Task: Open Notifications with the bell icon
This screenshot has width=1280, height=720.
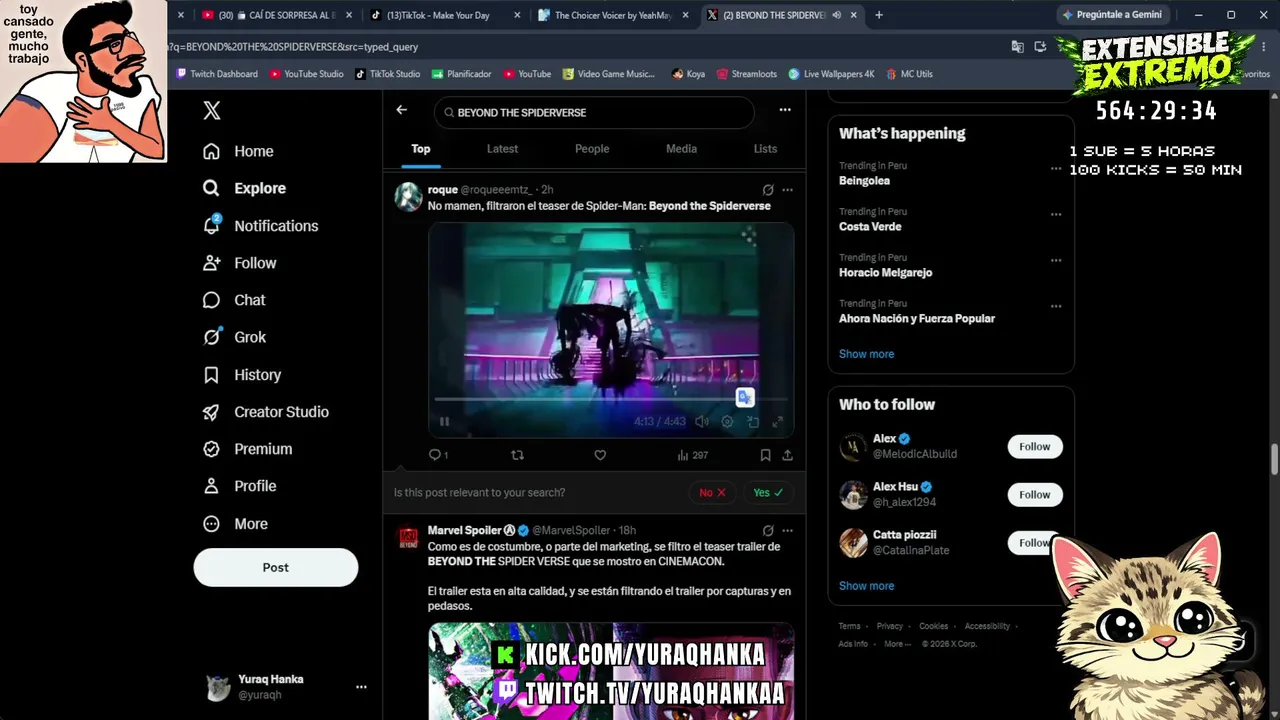Action: coord(260,226)
